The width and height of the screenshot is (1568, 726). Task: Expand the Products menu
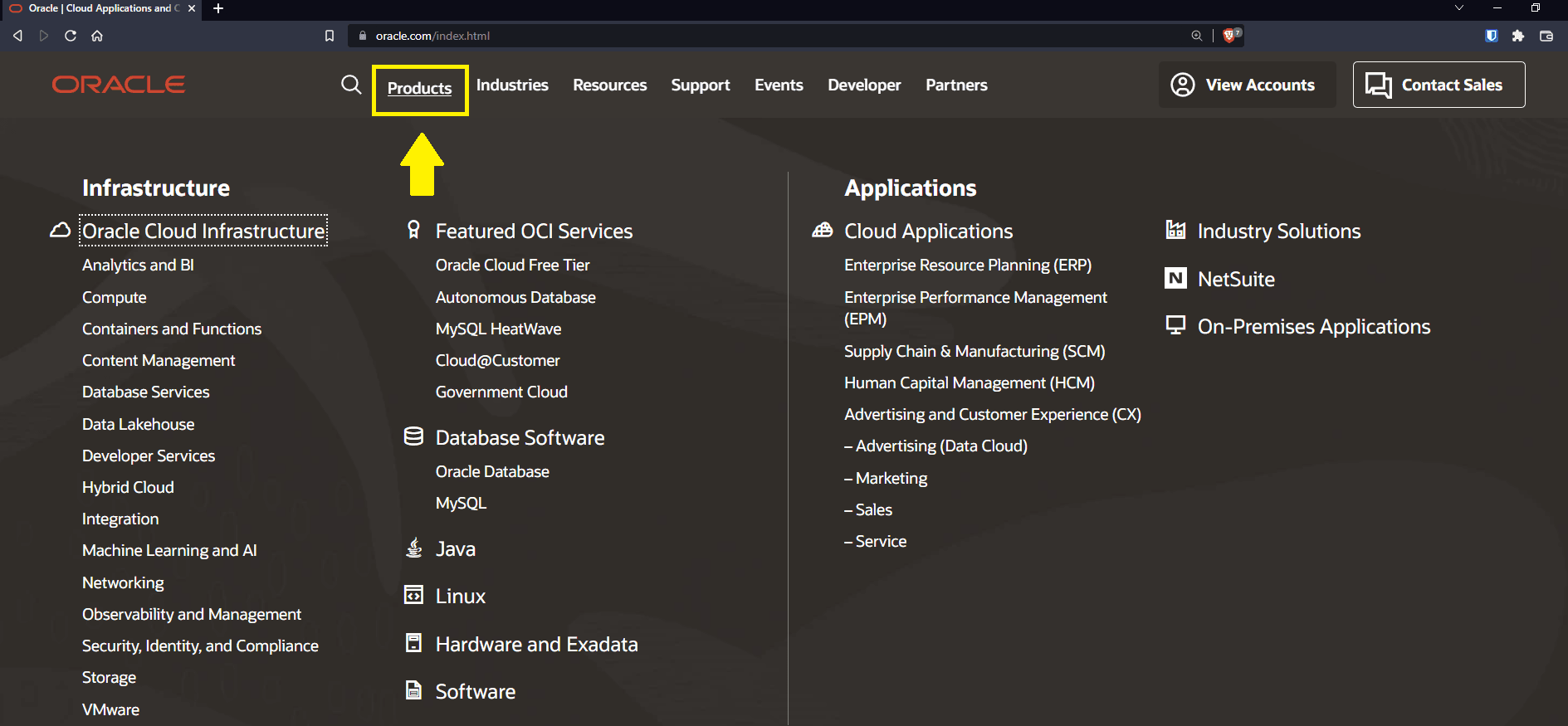pos(419,88)
